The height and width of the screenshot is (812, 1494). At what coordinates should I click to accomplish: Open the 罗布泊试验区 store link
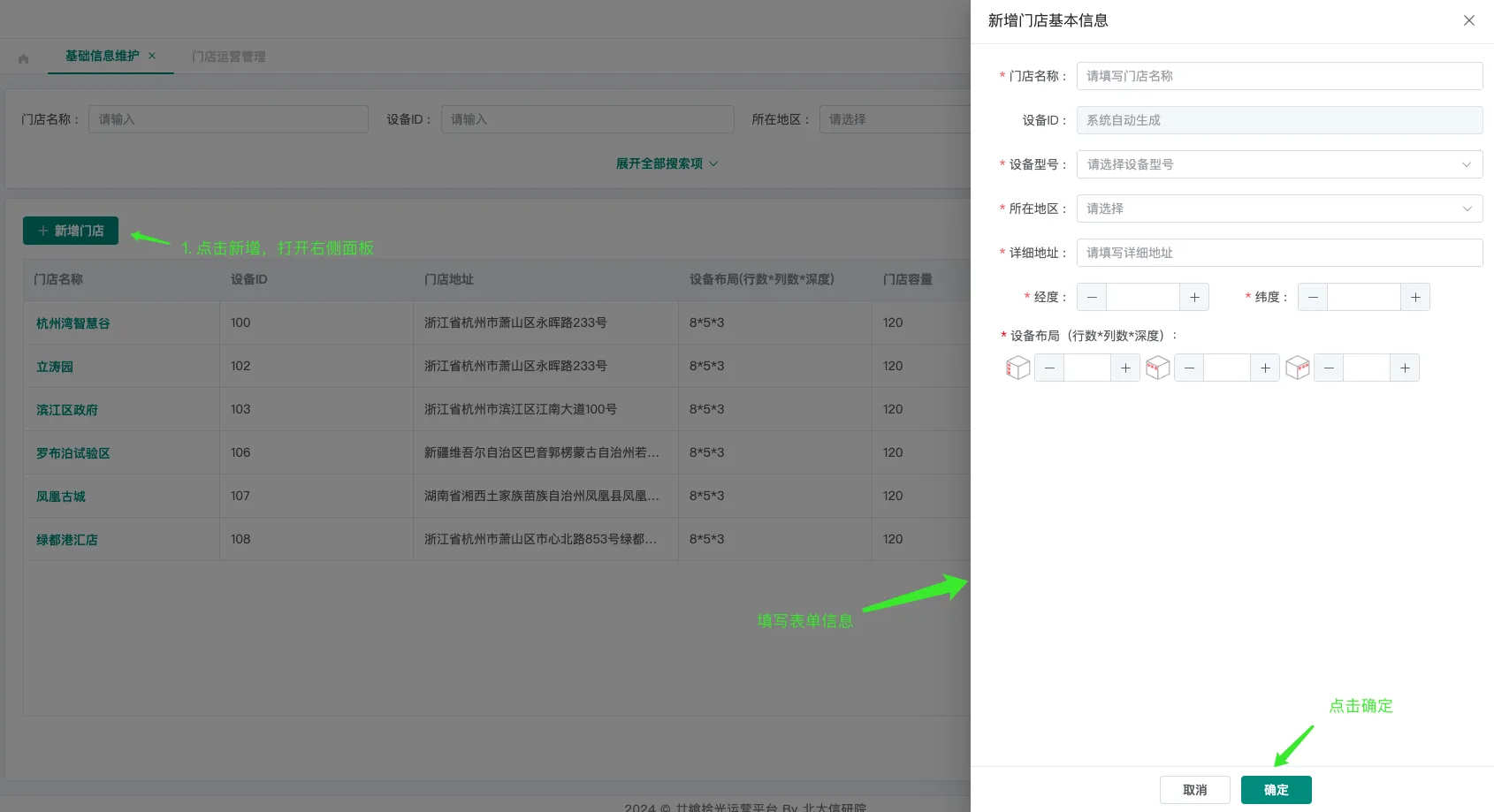(x=73, y=453)
